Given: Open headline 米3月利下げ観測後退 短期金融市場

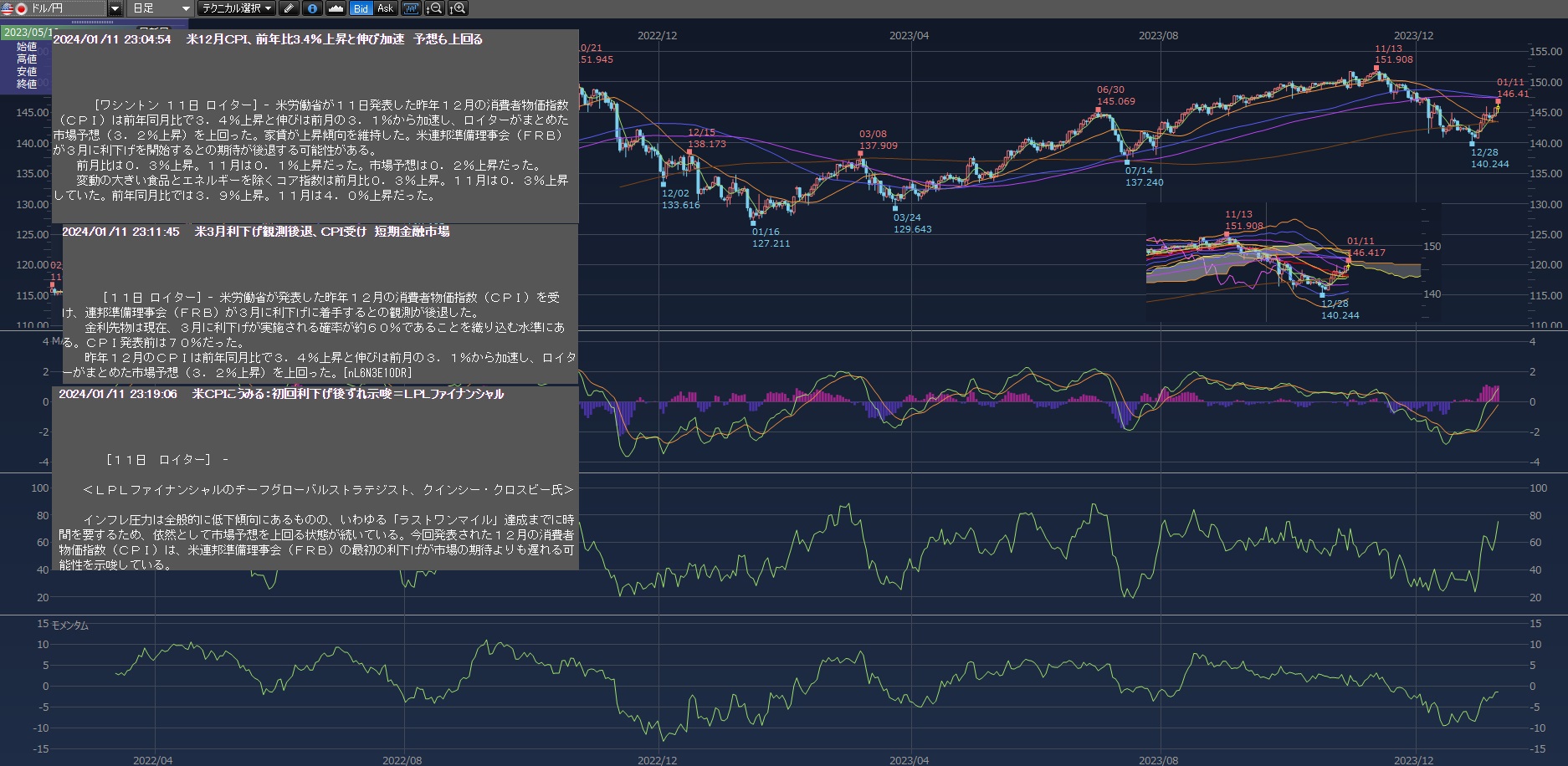Looking at the screenshot, I should [321, 232].
